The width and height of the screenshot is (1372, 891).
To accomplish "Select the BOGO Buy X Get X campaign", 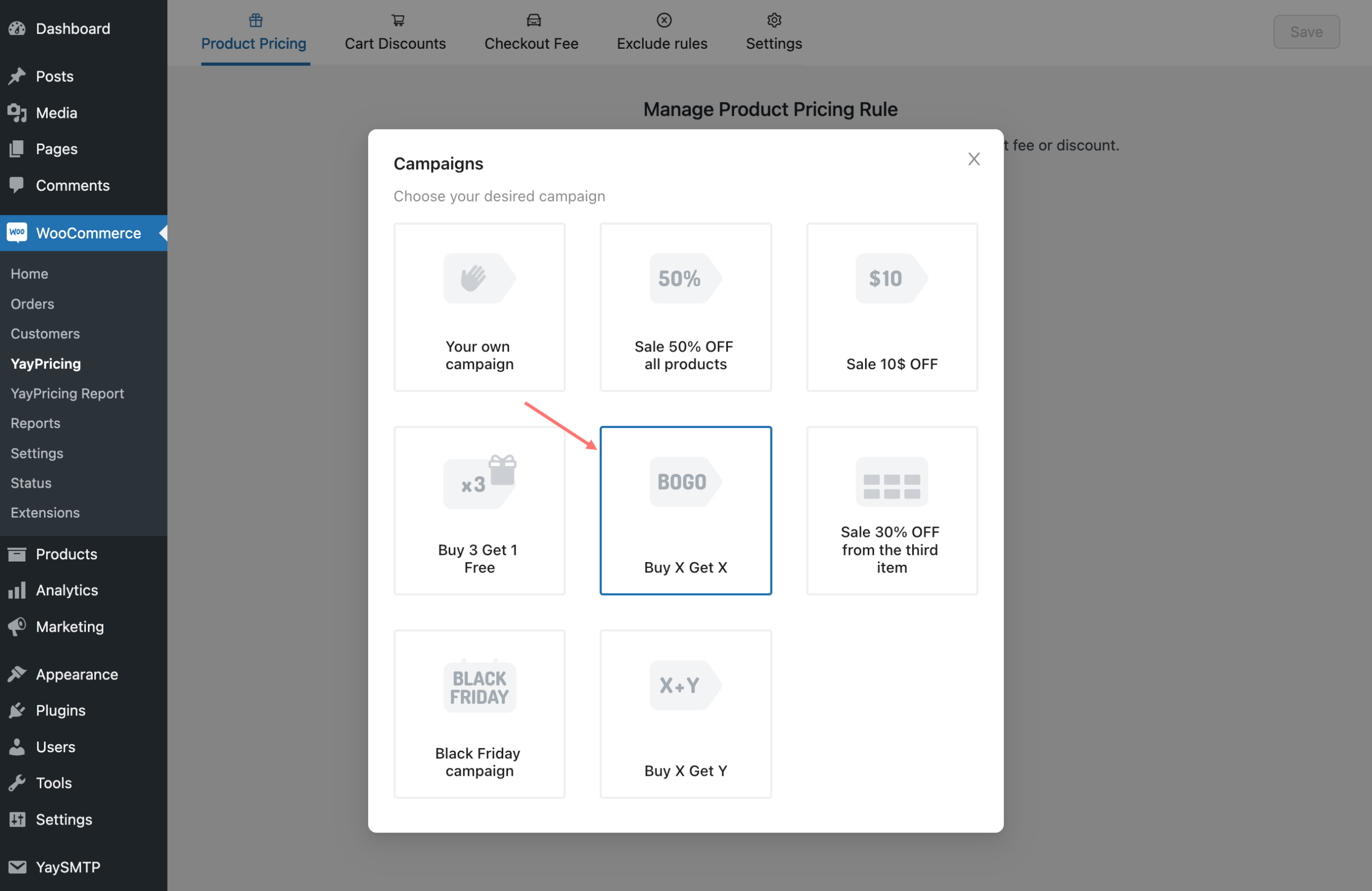I will [x=685, y=510].
